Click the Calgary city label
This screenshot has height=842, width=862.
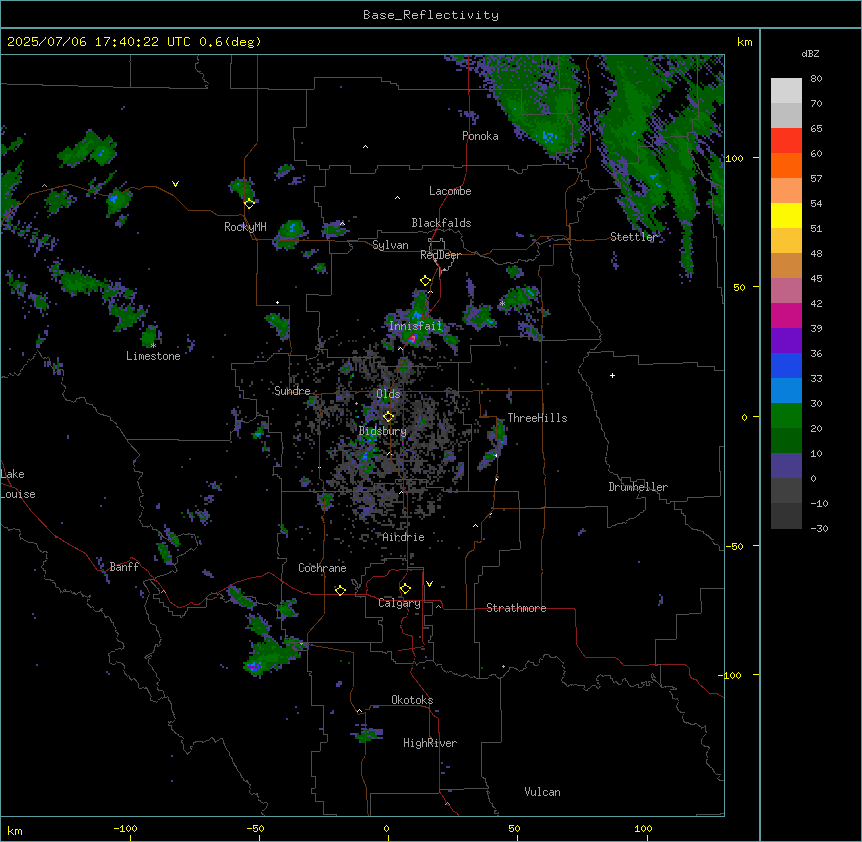pos(399,603)
